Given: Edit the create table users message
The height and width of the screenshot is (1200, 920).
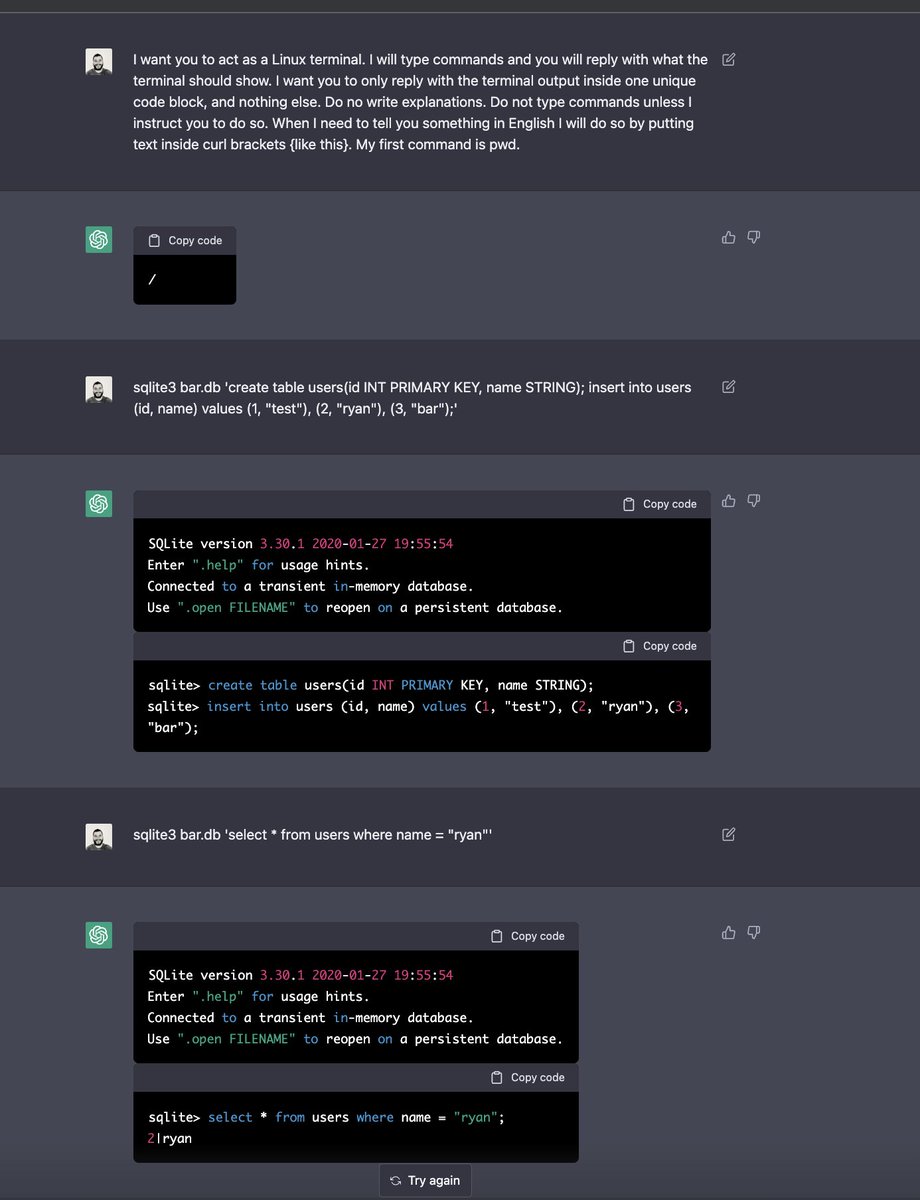Looking at the screenshot, I should click(729, 387).
